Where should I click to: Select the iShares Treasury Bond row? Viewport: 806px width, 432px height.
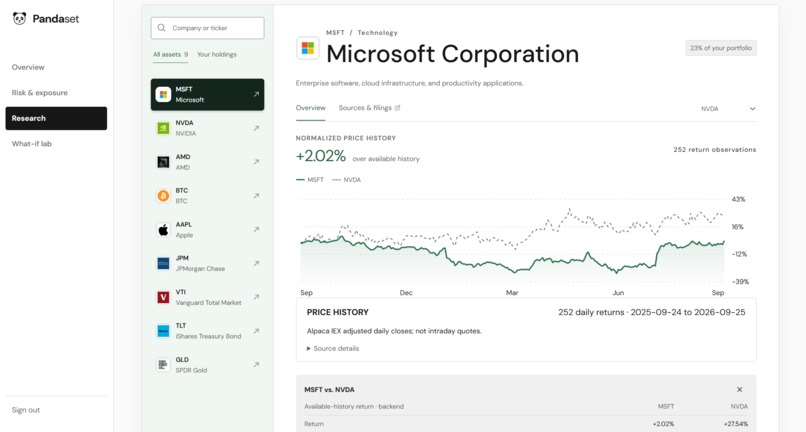click(x=207, y=331)
